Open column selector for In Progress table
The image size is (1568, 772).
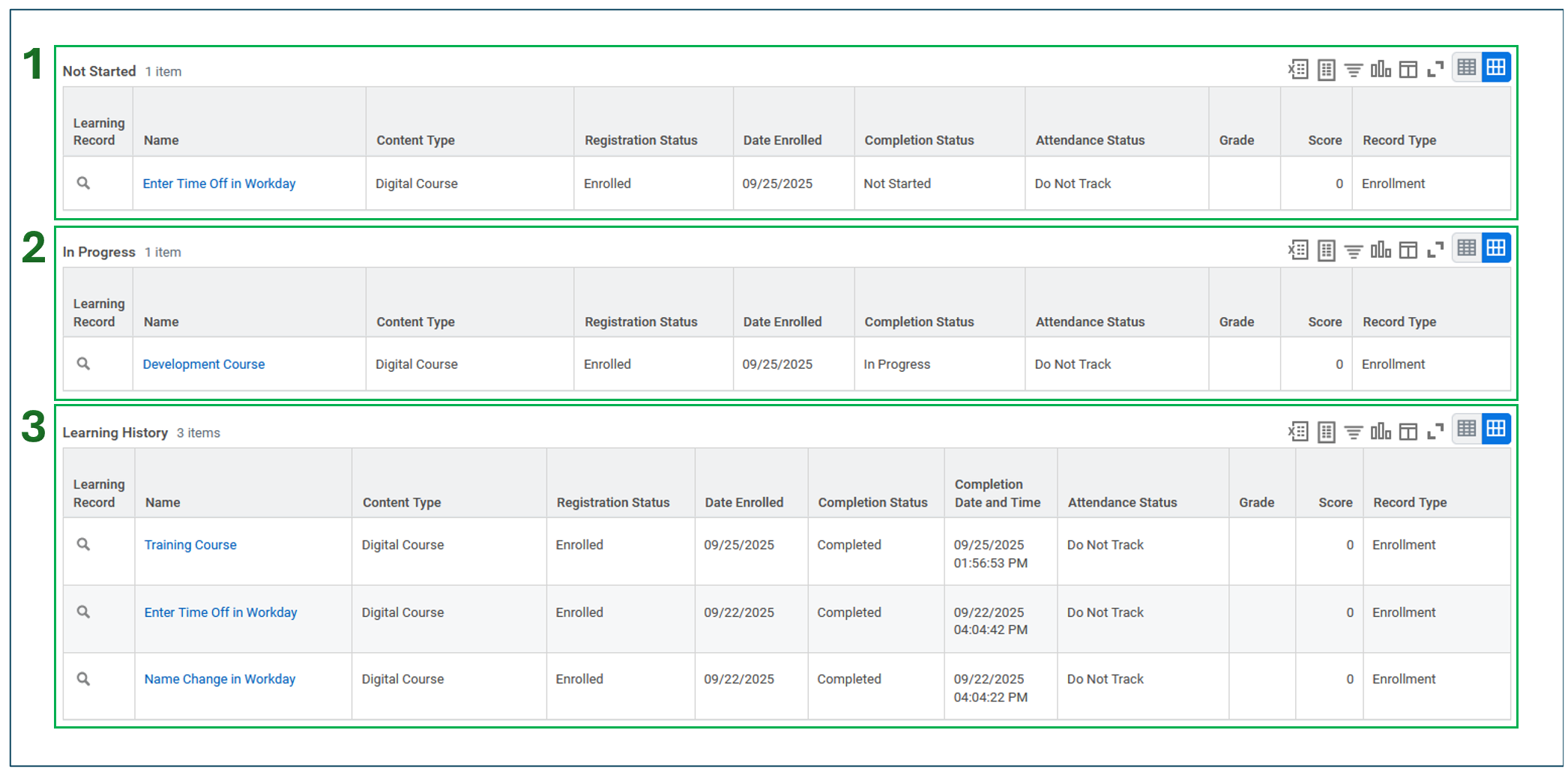click(x=1408, y=250)
